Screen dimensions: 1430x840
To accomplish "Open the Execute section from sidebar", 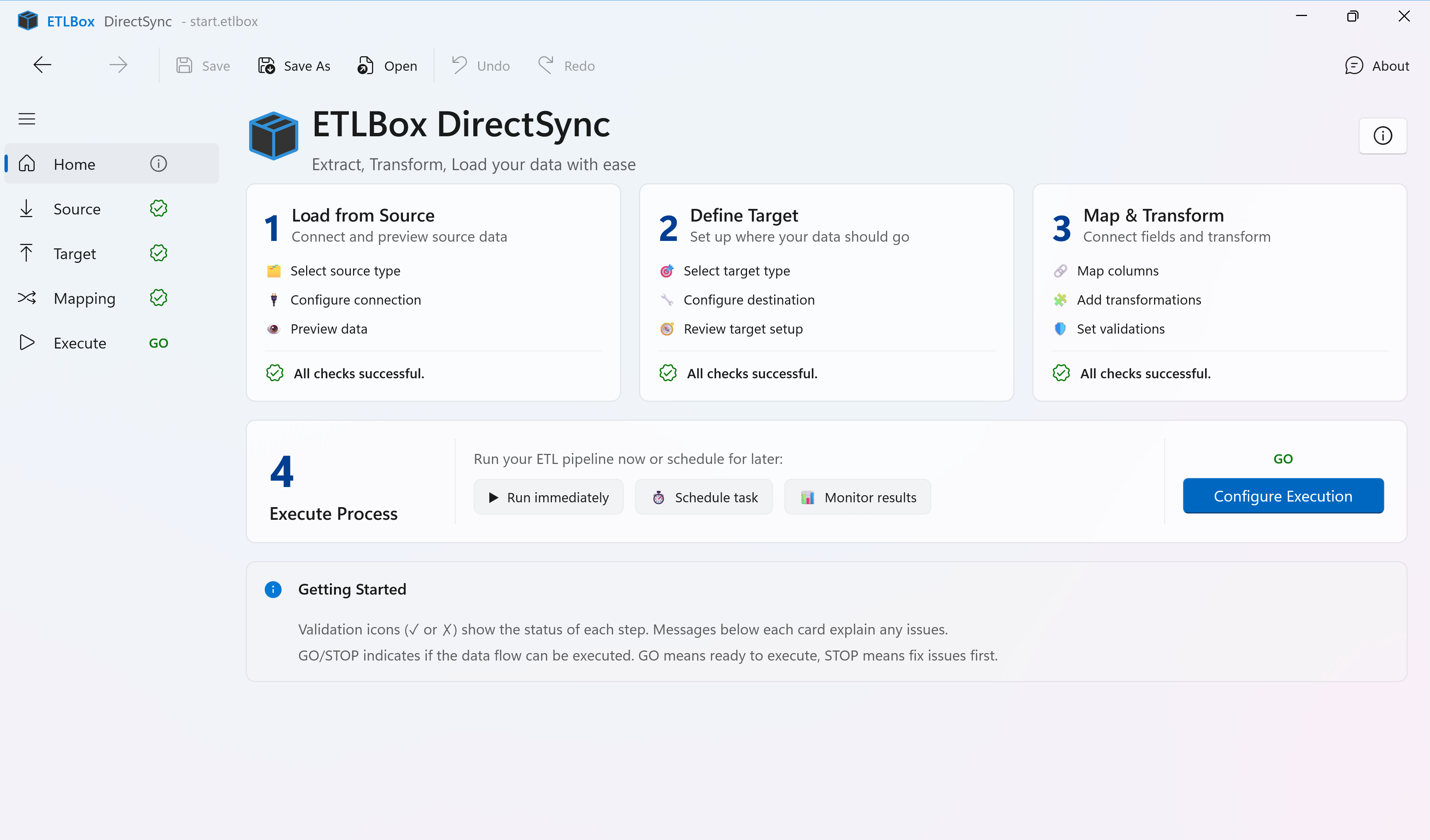I will point(79,342).
